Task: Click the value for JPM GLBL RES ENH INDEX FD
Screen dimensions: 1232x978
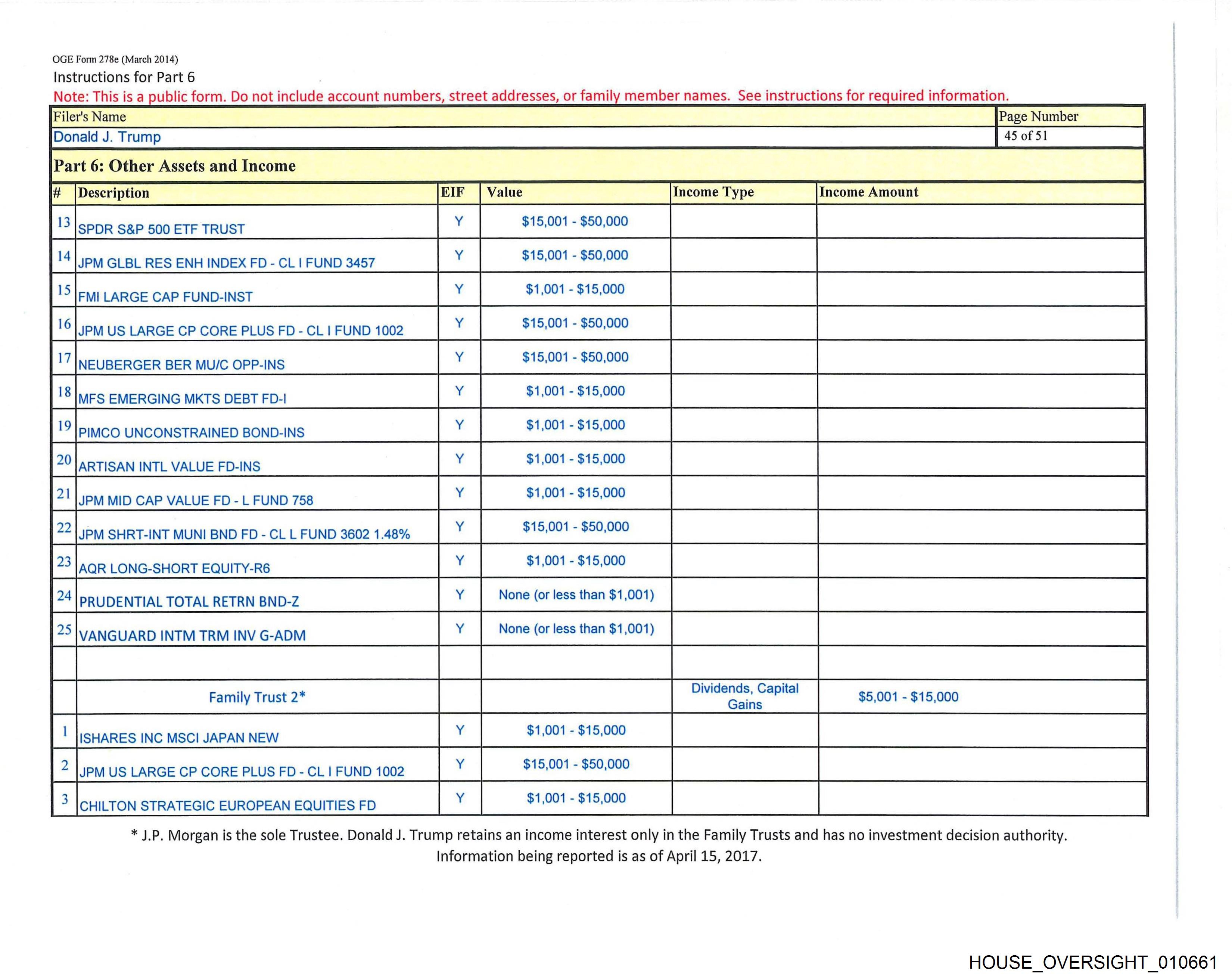Action: coord(574,255)
